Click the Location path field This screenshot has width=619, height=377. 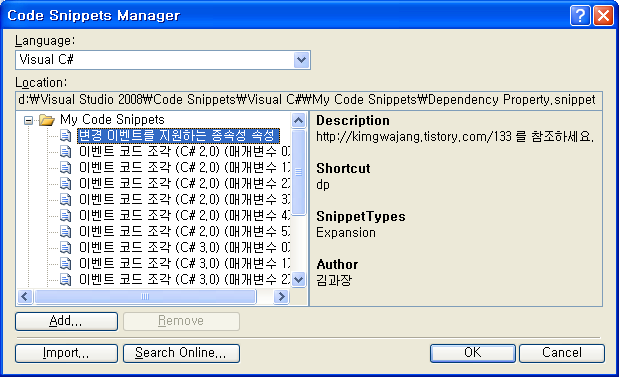[309, 100]
